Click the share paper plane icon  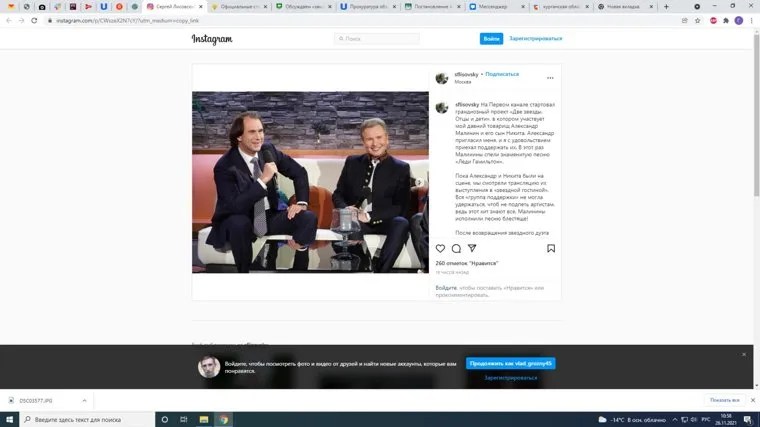(x=472, y=248)
